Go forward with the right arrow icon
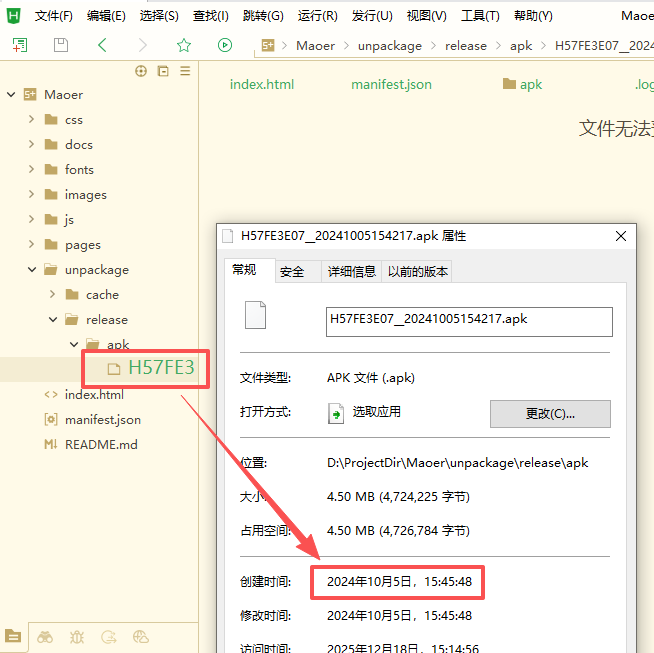This screenshot has width=654, height=653. 143,45
